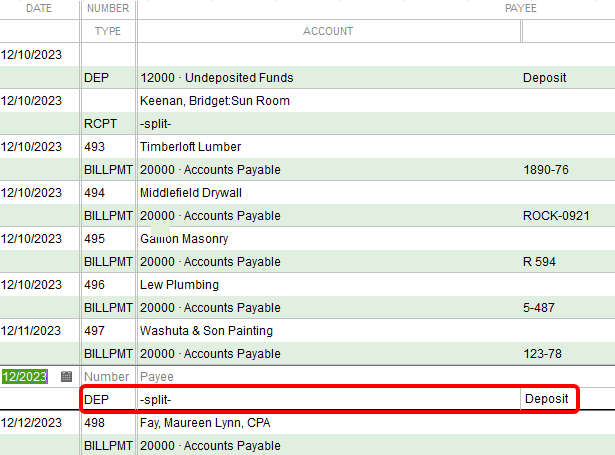Click the Number input field
Screen dimensions: 615x455
(x=108, y=377)
